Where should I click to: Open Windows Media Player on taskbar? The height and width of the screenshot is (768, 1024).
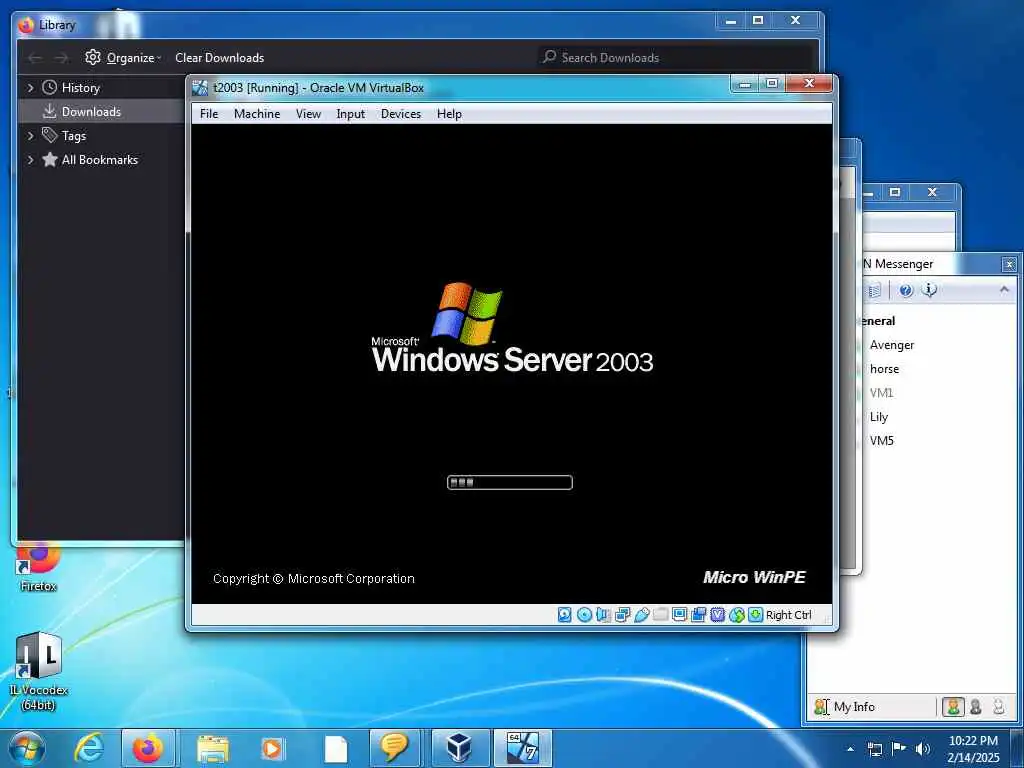coord(272,748)
